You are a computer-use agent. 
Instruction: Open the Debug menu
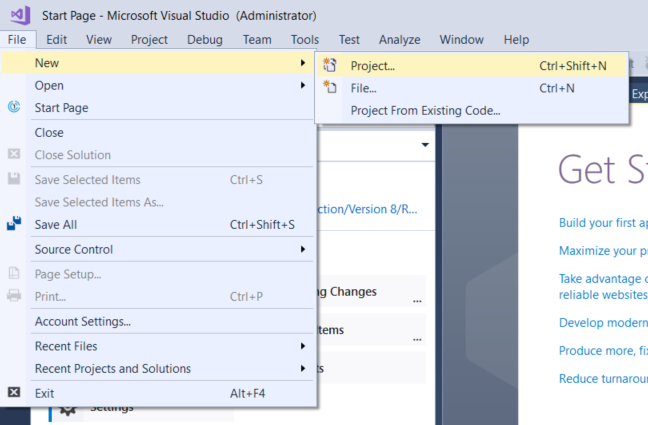205,40
